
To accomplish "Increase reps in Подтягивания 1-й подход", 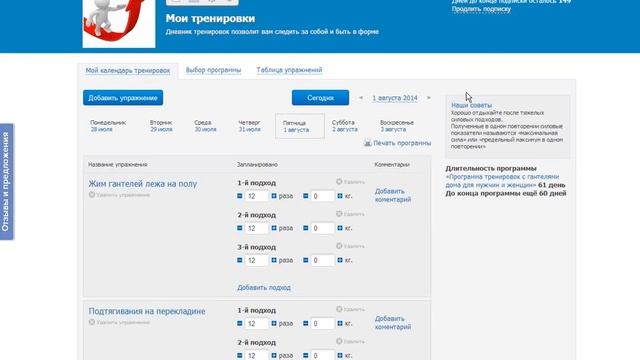I will click(274, 323).
